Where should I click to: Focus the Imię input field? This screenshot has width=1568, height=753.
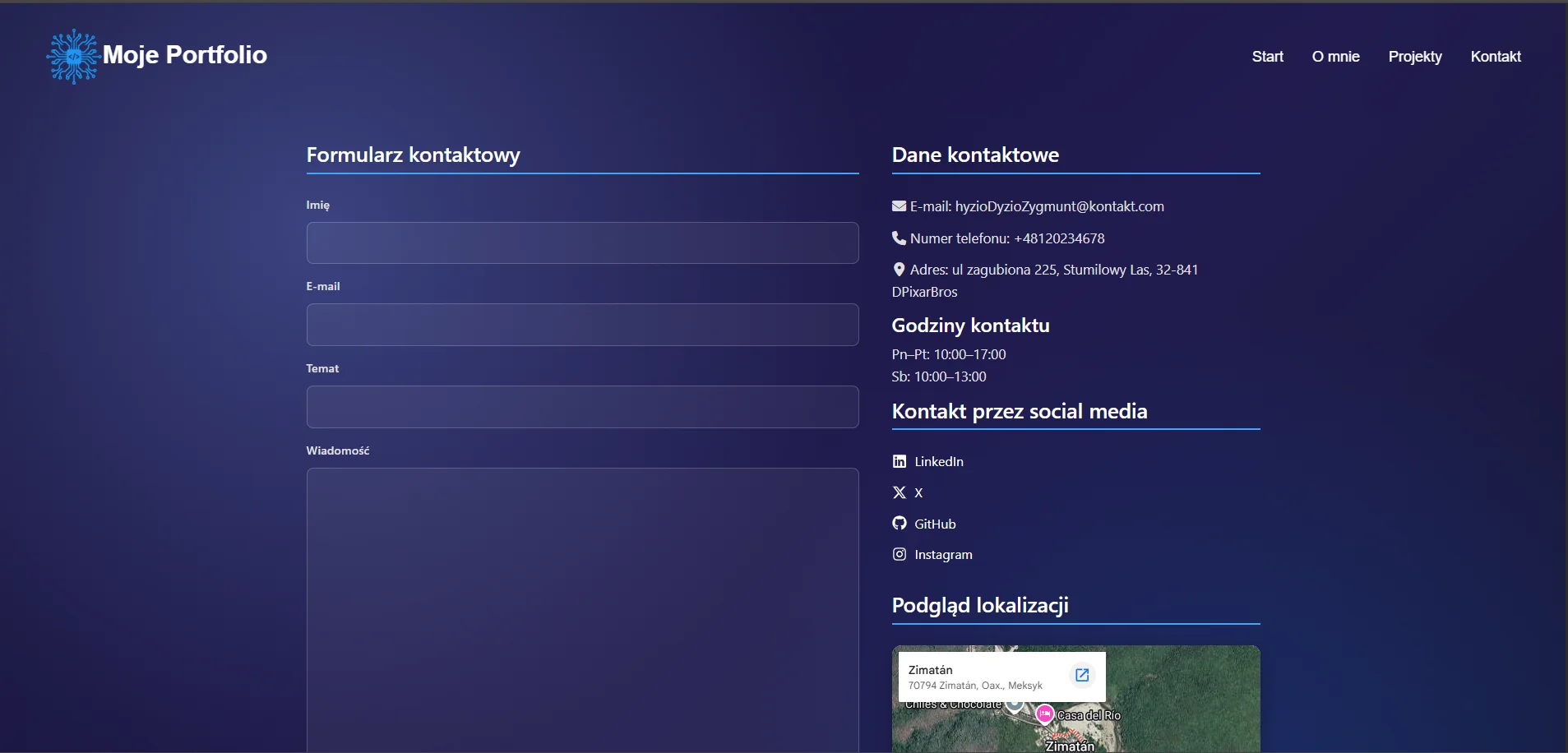pyautogui.click(x=582, y=243)
